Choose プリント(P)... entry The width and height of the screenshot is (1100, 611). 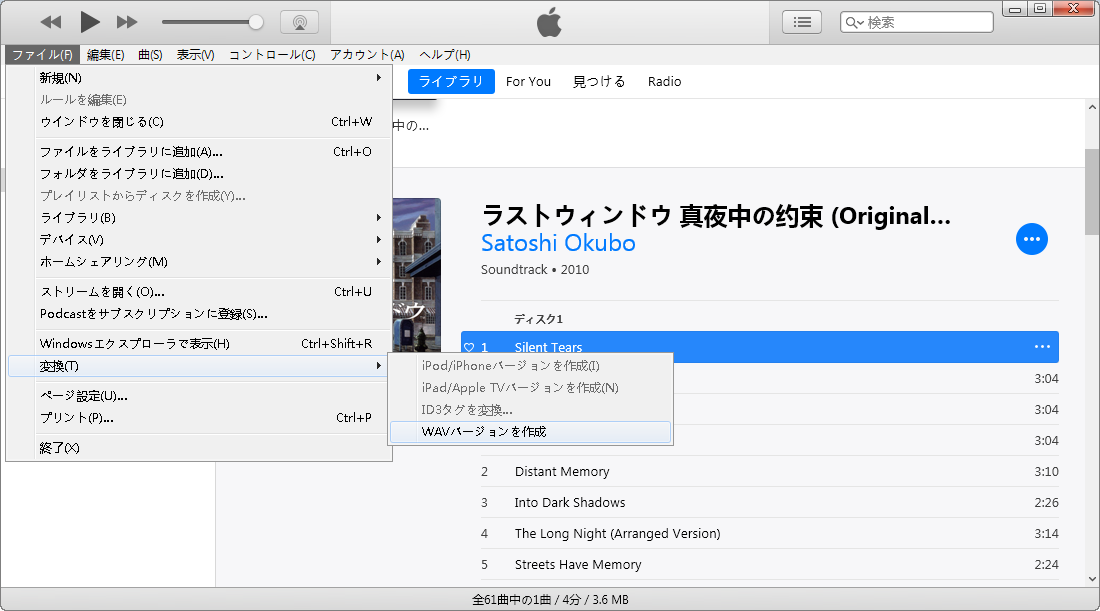click(199, 418)
